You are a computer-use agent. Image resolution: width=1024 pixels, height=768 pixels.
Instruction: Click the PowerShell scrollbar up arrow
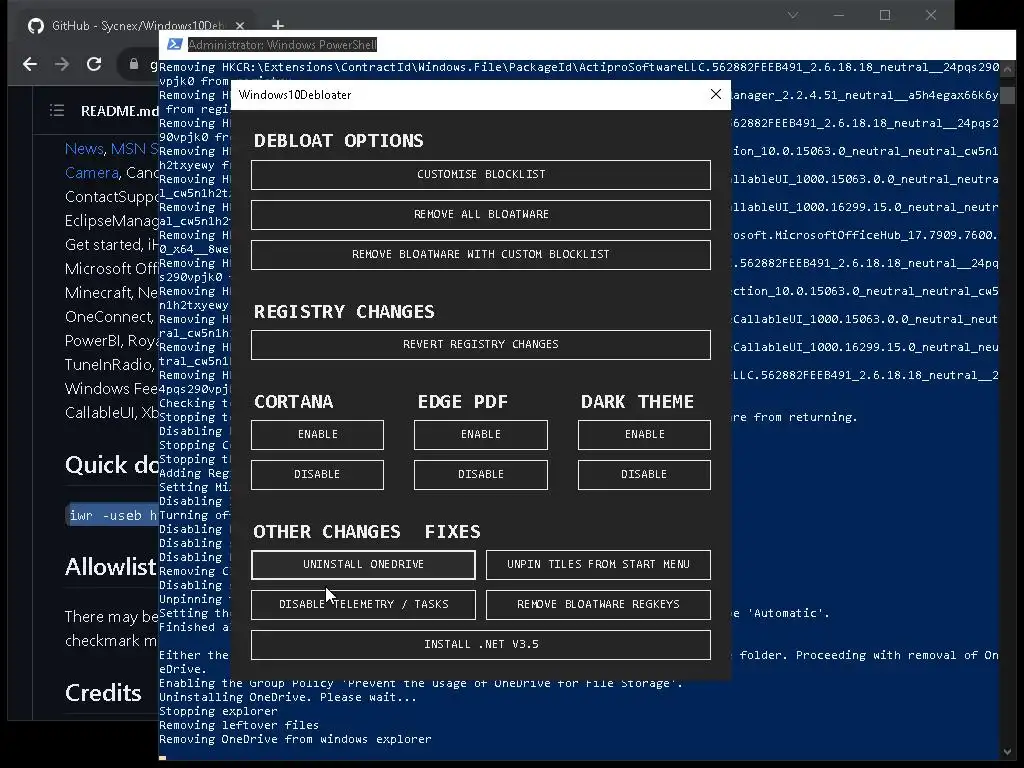click(1007, 68)
